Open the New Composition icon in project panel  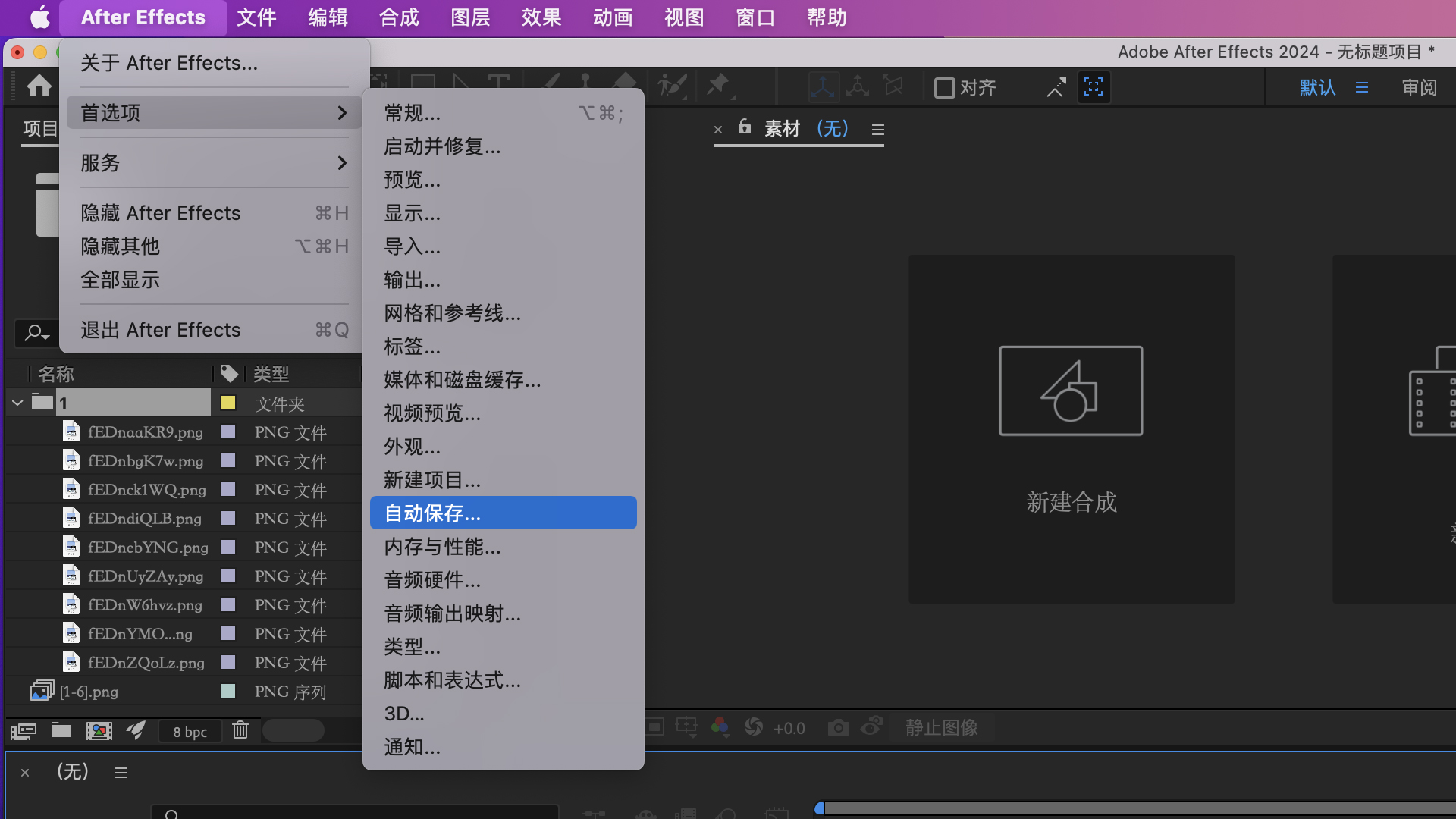[x=99, y=730]
